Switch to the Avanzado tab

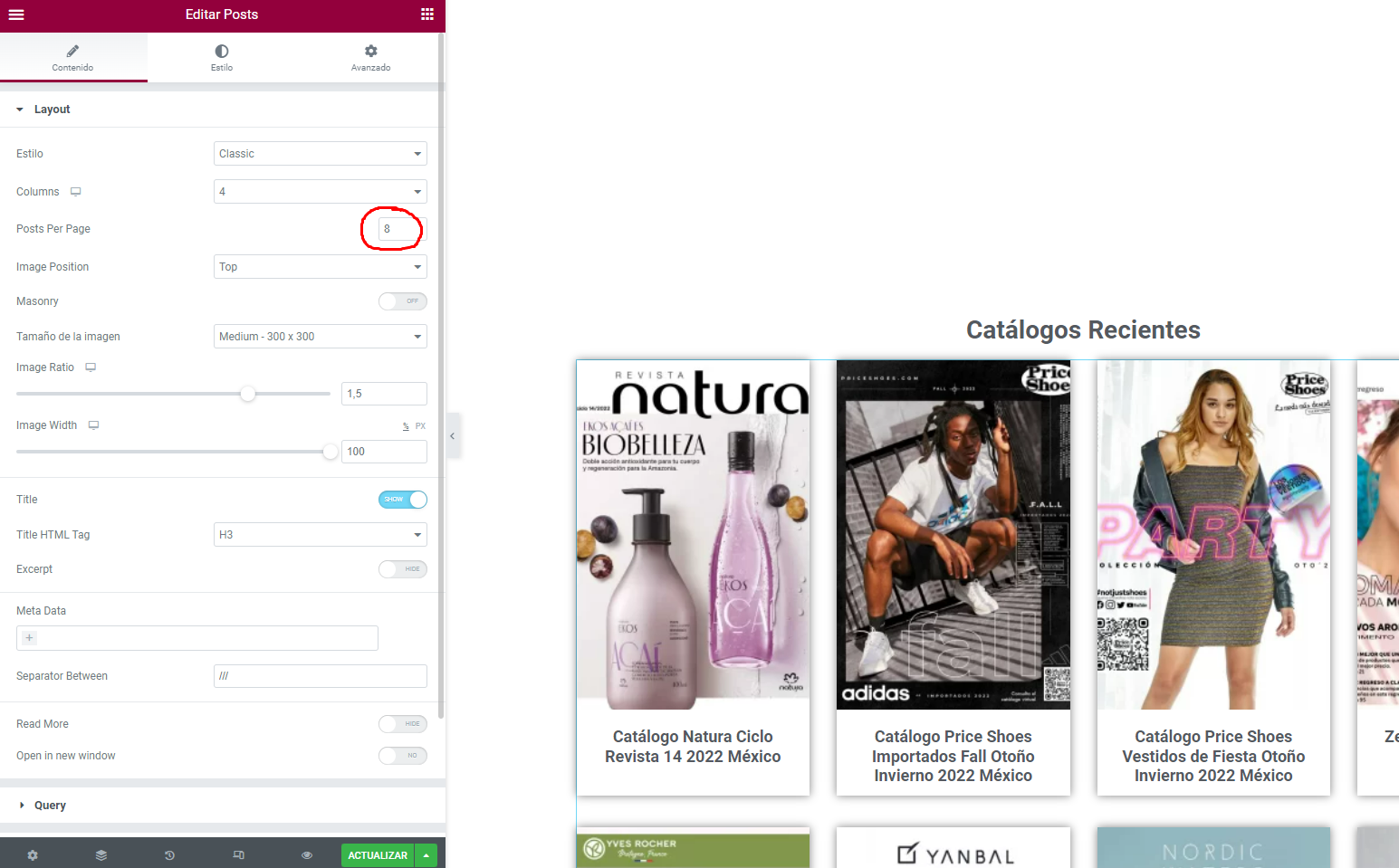pyautogui.click(x=370, y=58)
